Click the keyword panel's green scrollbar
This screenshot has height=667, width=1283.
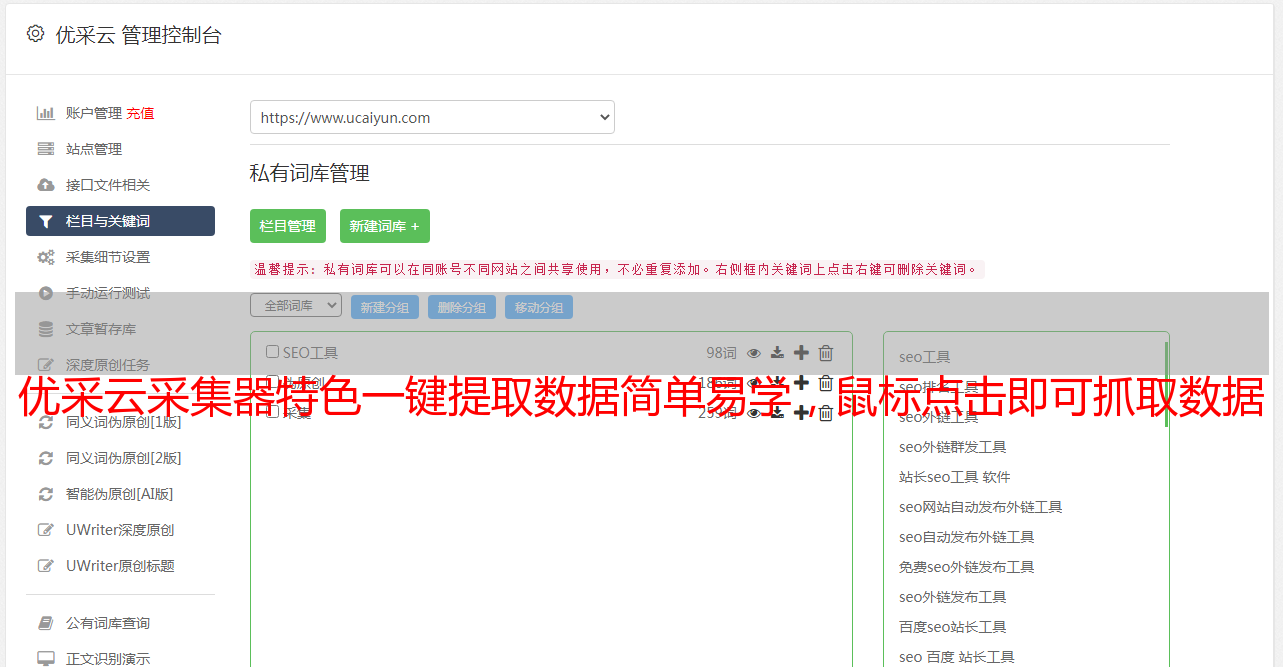1167,385
